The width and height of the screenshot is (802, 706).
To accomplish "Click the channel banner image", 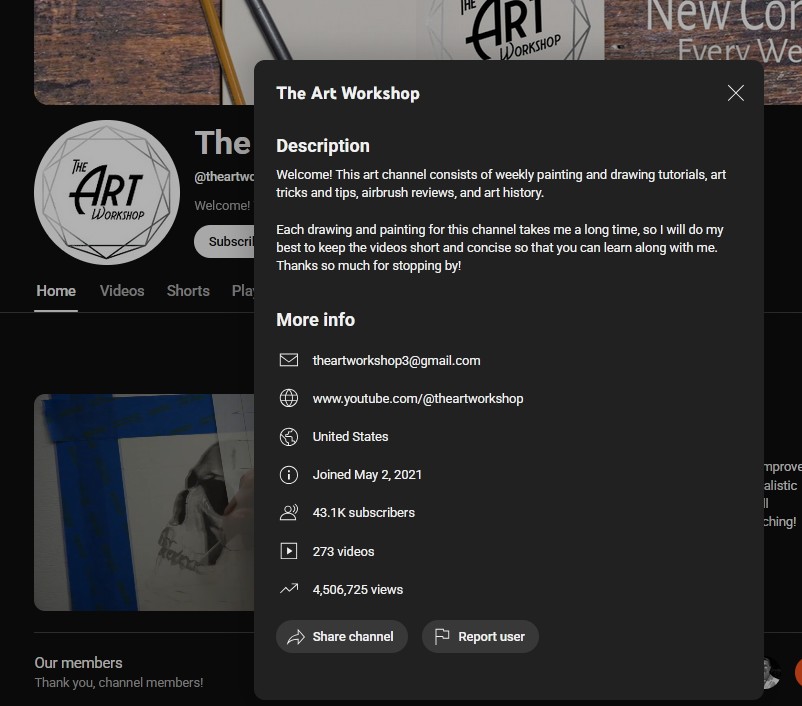I will coord(144,51).
